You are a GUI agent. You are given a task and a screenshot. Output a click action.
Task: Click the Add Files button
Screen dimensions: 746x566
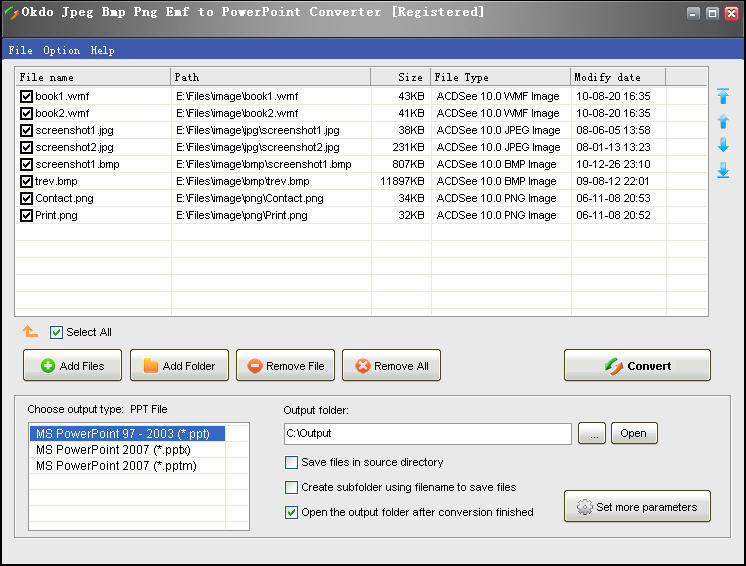coord(72,365)
